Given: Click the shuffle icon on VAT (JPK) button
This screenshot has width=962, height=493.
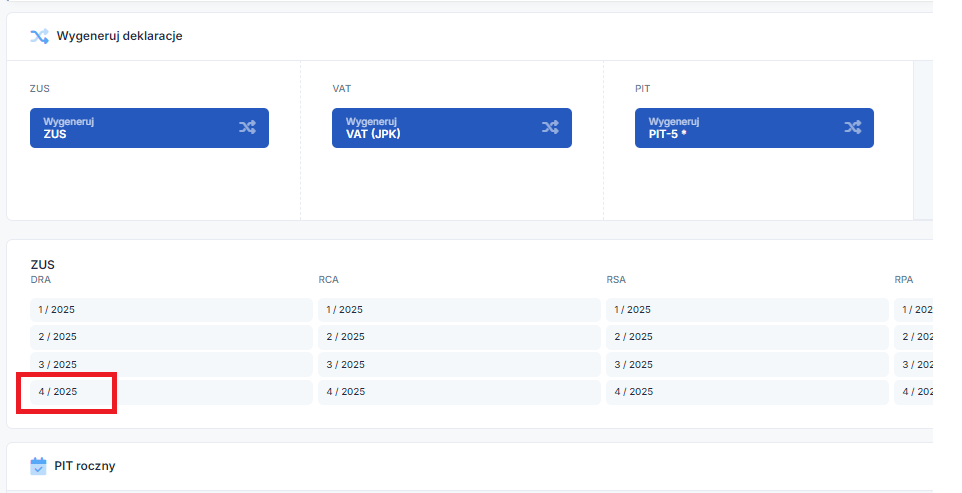Looking at the screenshot, I should pos(550,128).
